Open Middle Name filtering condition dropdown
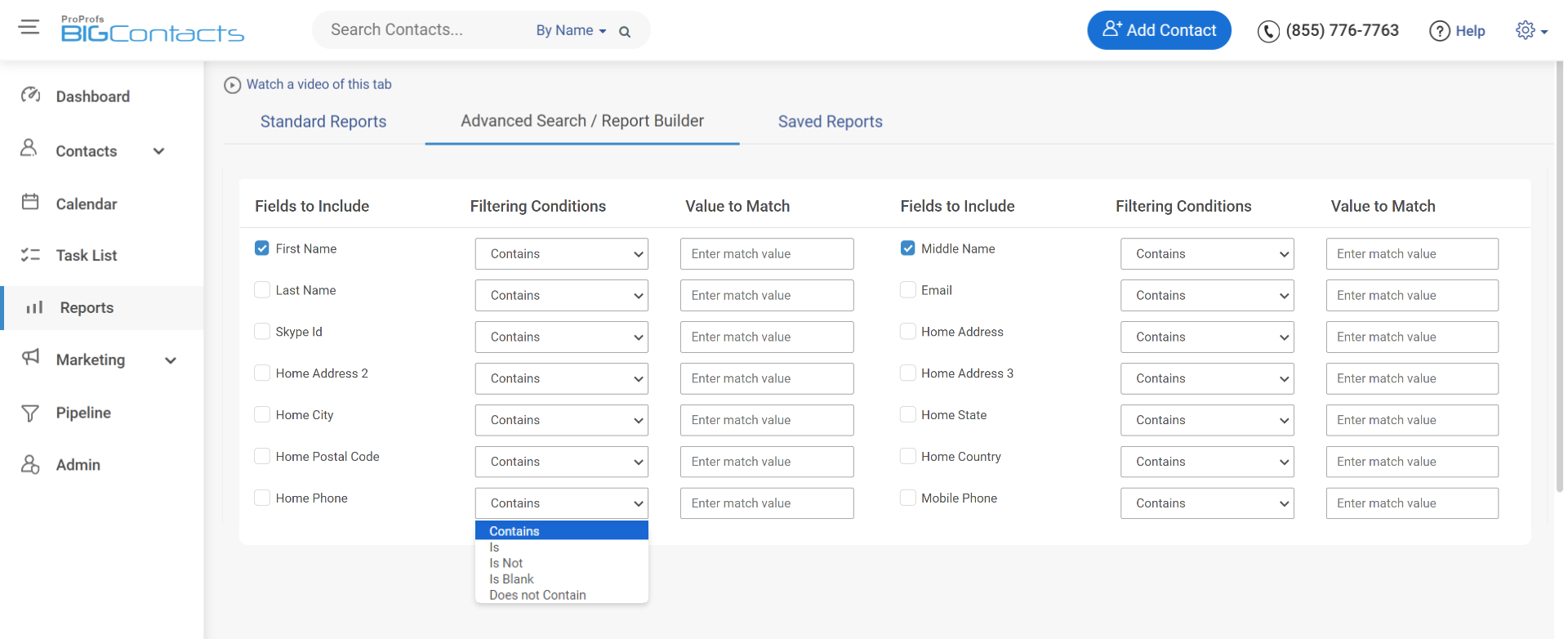 [x=1207, y=253]
